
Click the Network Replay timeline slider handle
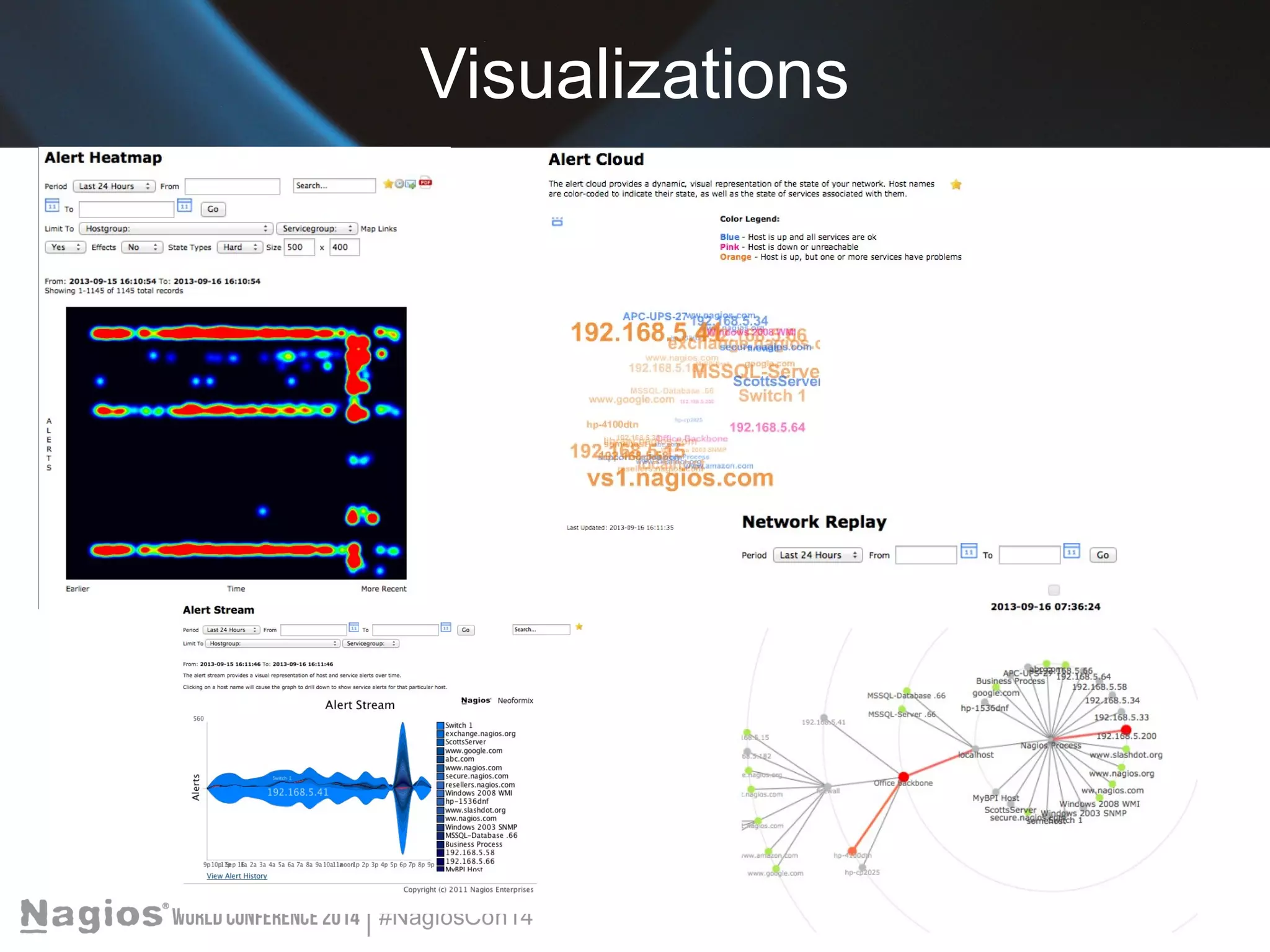(x=1054, y=590)
